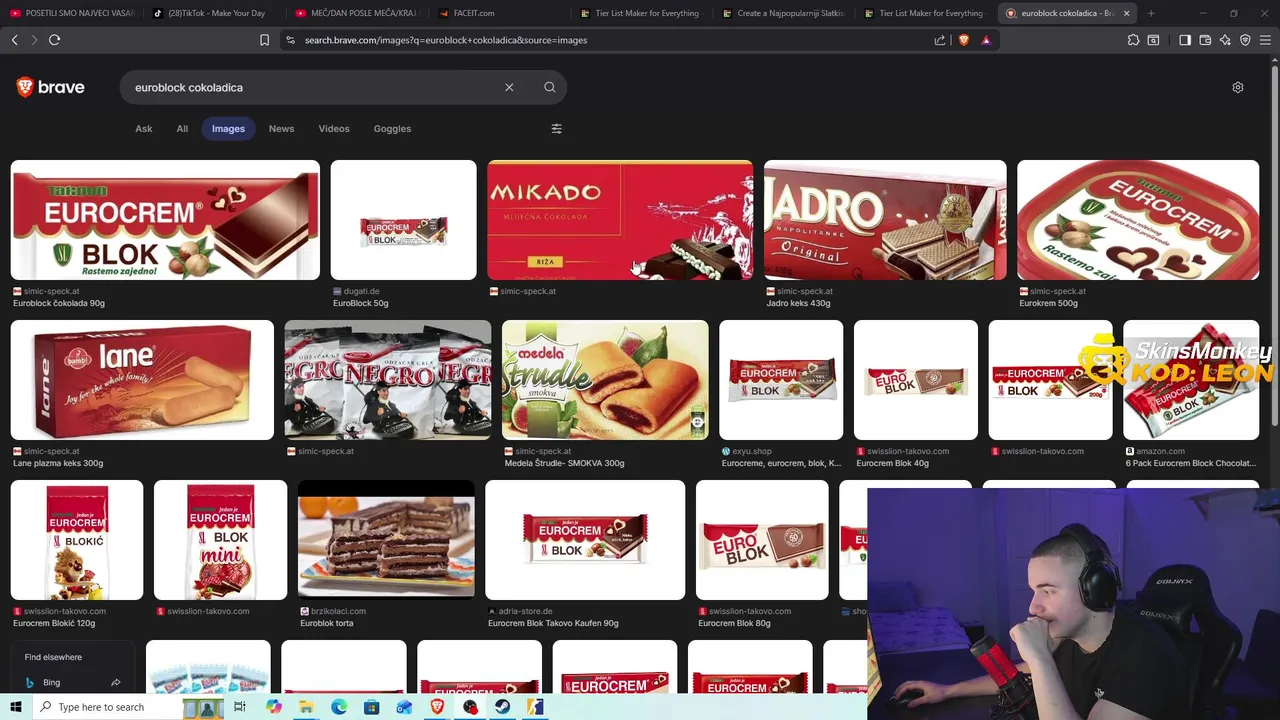Switch to the News search tab
The image size is (1280, 720).
click(281, 128)
